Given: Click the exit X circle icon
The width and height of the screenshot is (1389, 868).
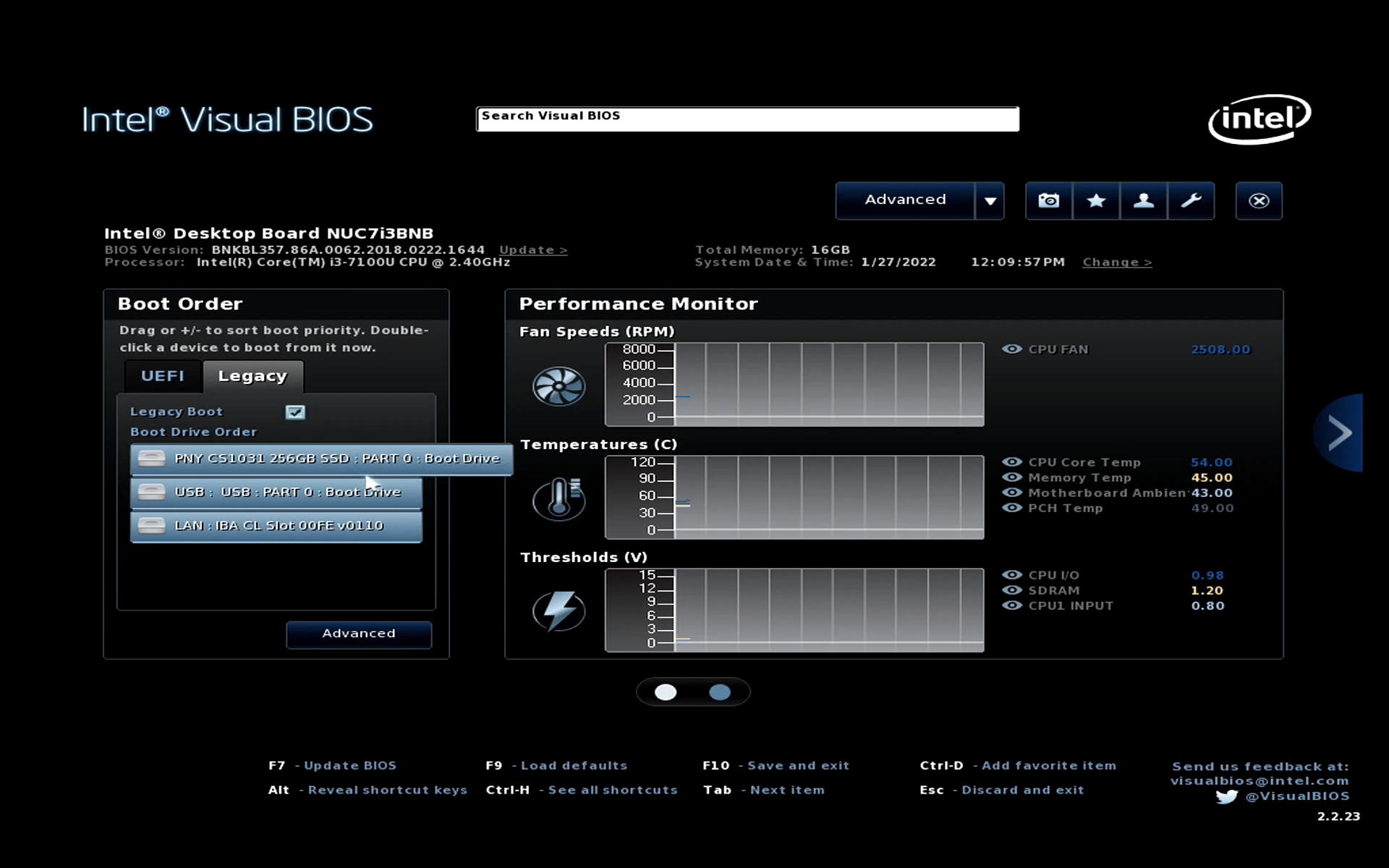Looking at the screenshot, I should (1259, 200).
